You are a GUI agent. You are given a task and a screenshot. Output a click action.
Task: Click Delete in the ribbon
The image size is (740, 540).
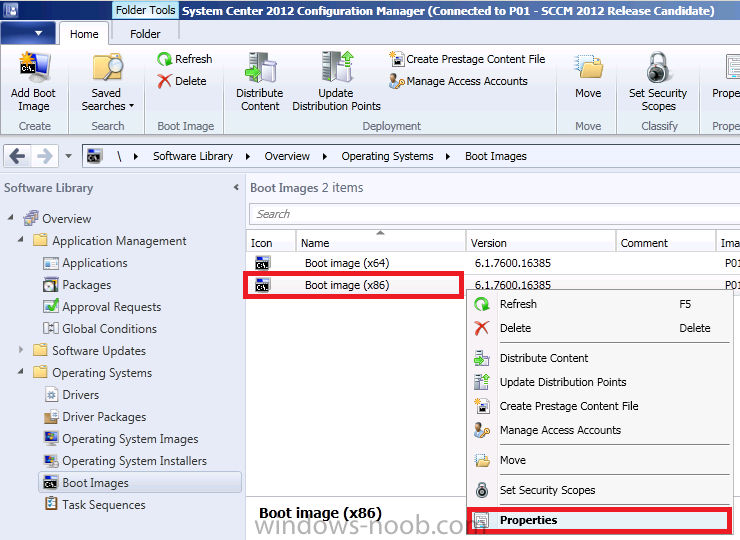pyautogui.click(x=182, y=81)
